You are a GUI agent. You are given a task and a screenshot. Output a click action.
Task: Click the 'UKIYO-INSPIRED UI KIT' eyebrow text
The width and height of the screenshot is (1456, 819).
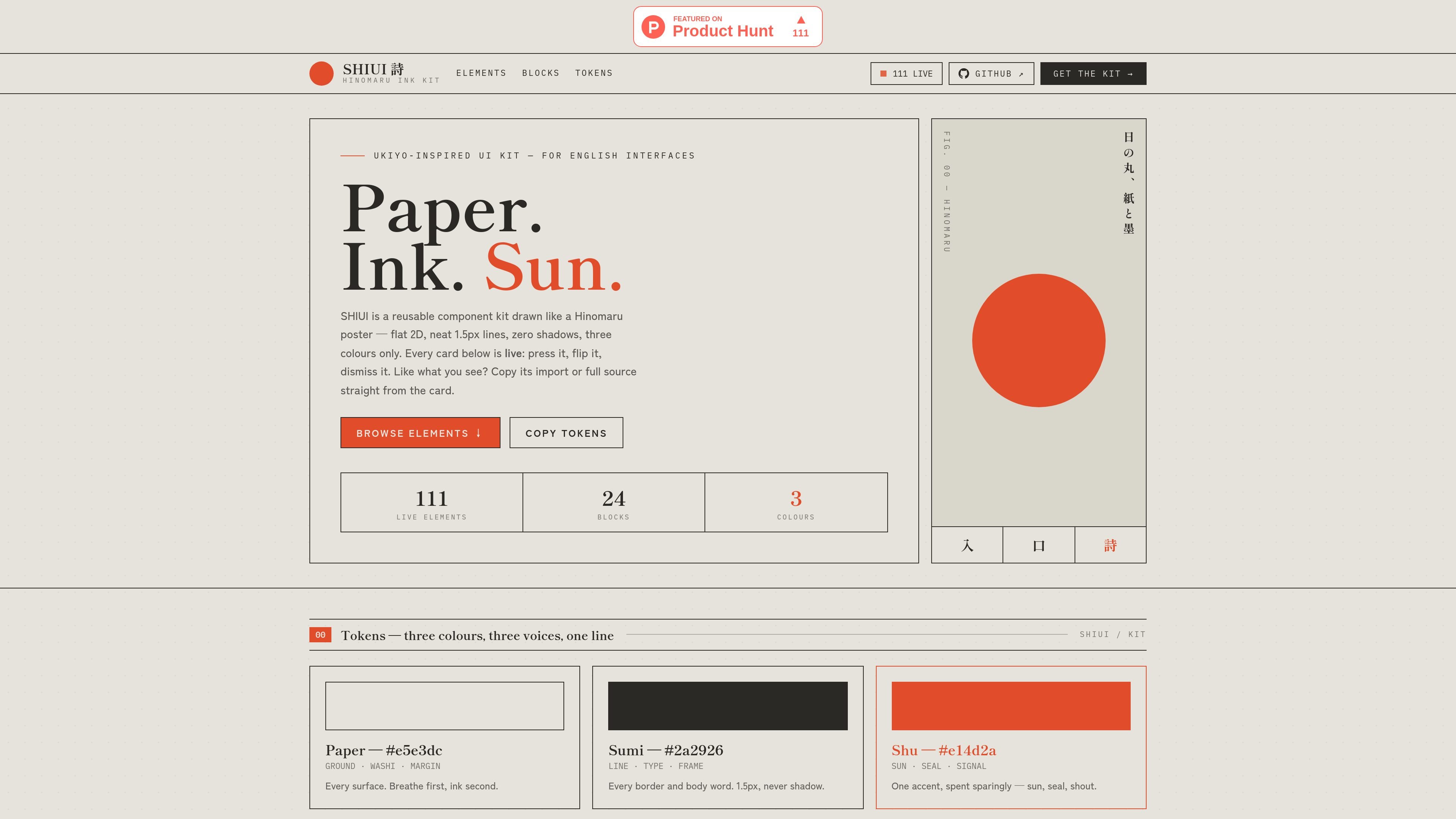tap(534, 155)
